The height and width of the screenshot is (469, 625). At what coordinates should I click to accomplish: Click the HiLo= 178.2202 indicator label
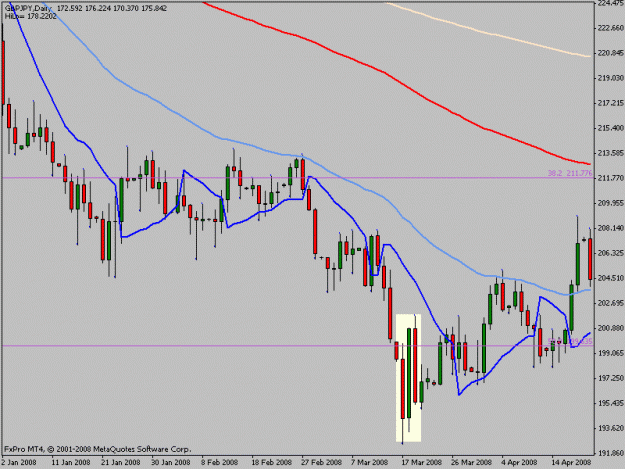[x=31, y=17]
